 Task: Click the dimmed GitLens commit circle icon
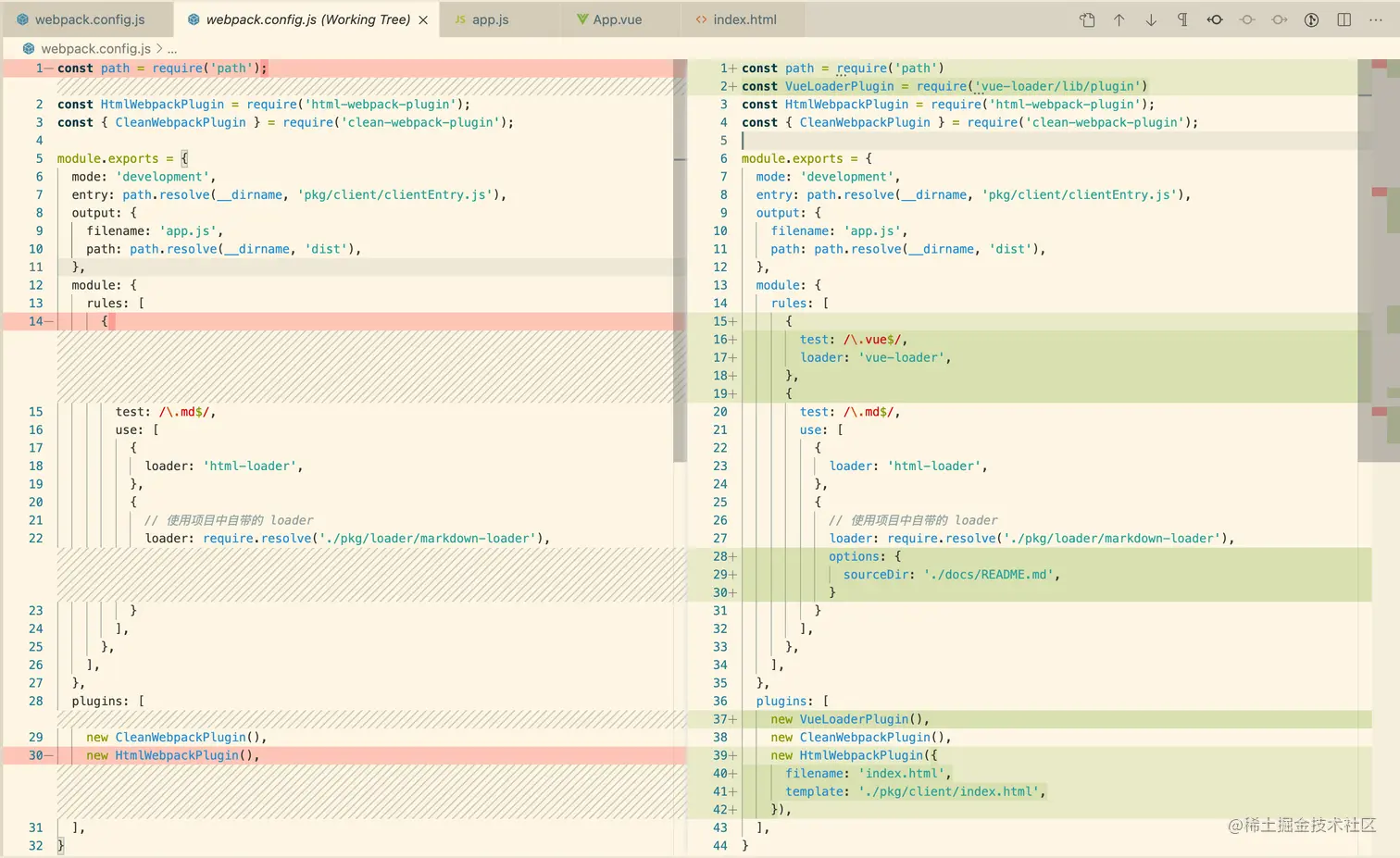[x=1247, y=19]
